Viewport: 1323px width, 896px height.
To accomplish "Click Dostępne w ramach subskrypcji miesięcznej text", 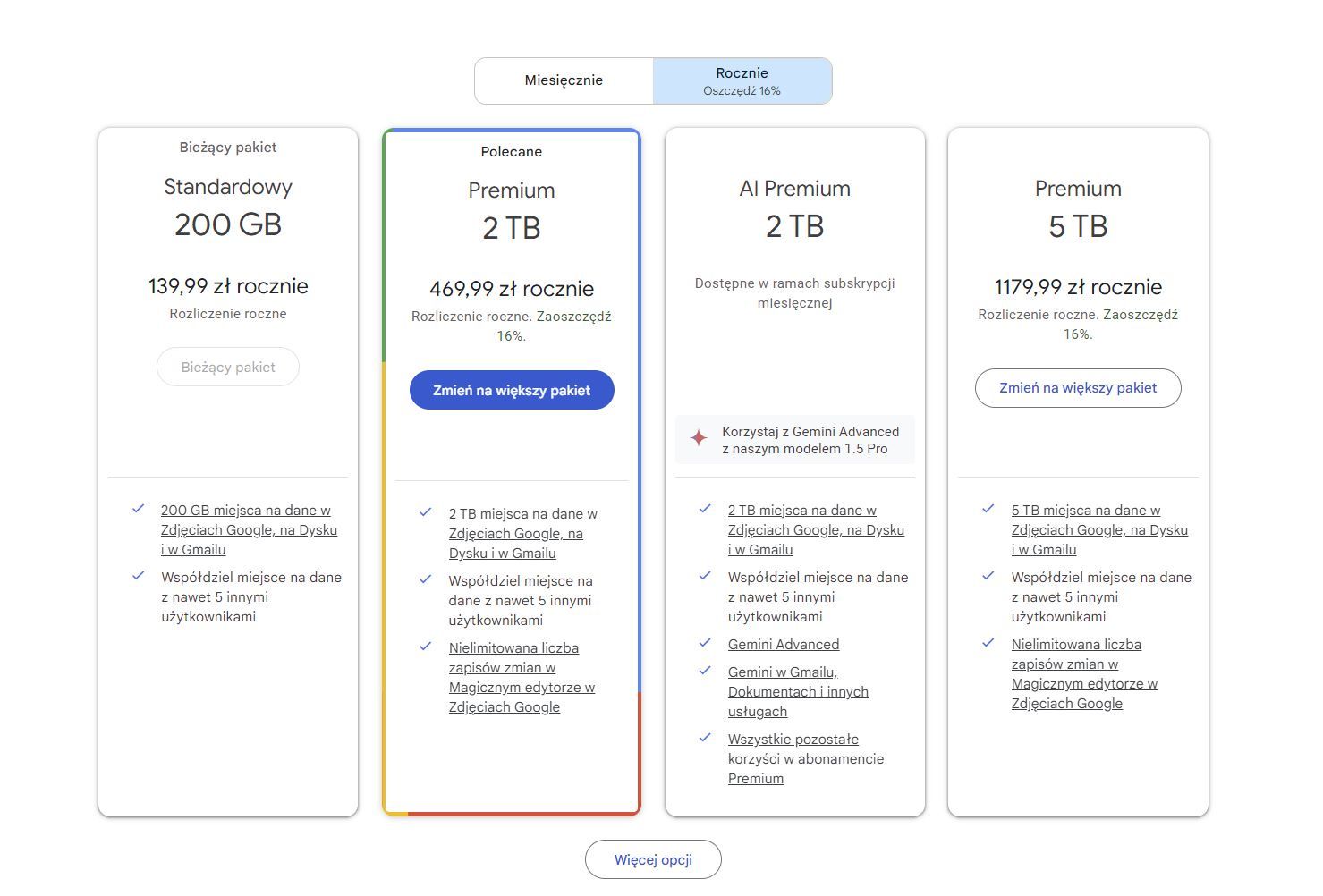I will pyautogui.click(x=795, y=293).
